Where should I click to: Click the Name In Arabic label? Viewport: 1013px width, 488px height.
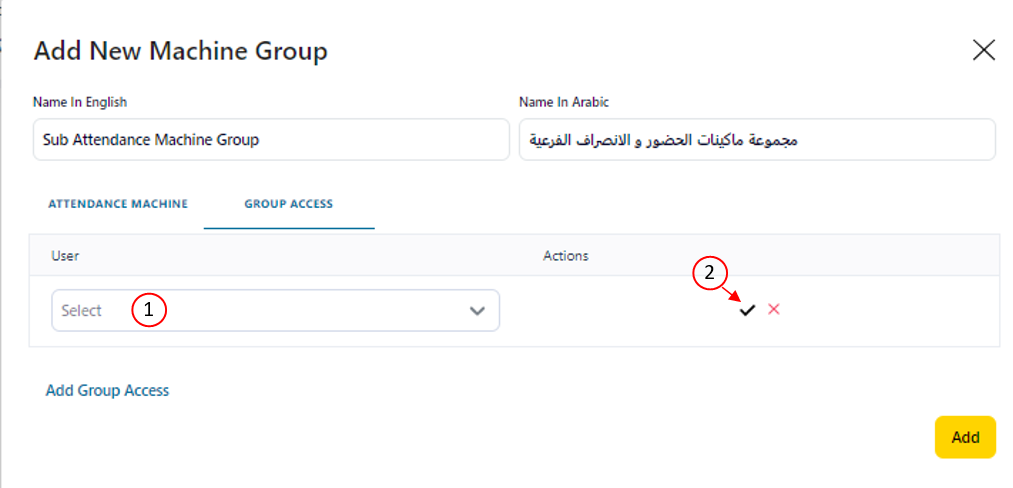click(x=564, y=102)
